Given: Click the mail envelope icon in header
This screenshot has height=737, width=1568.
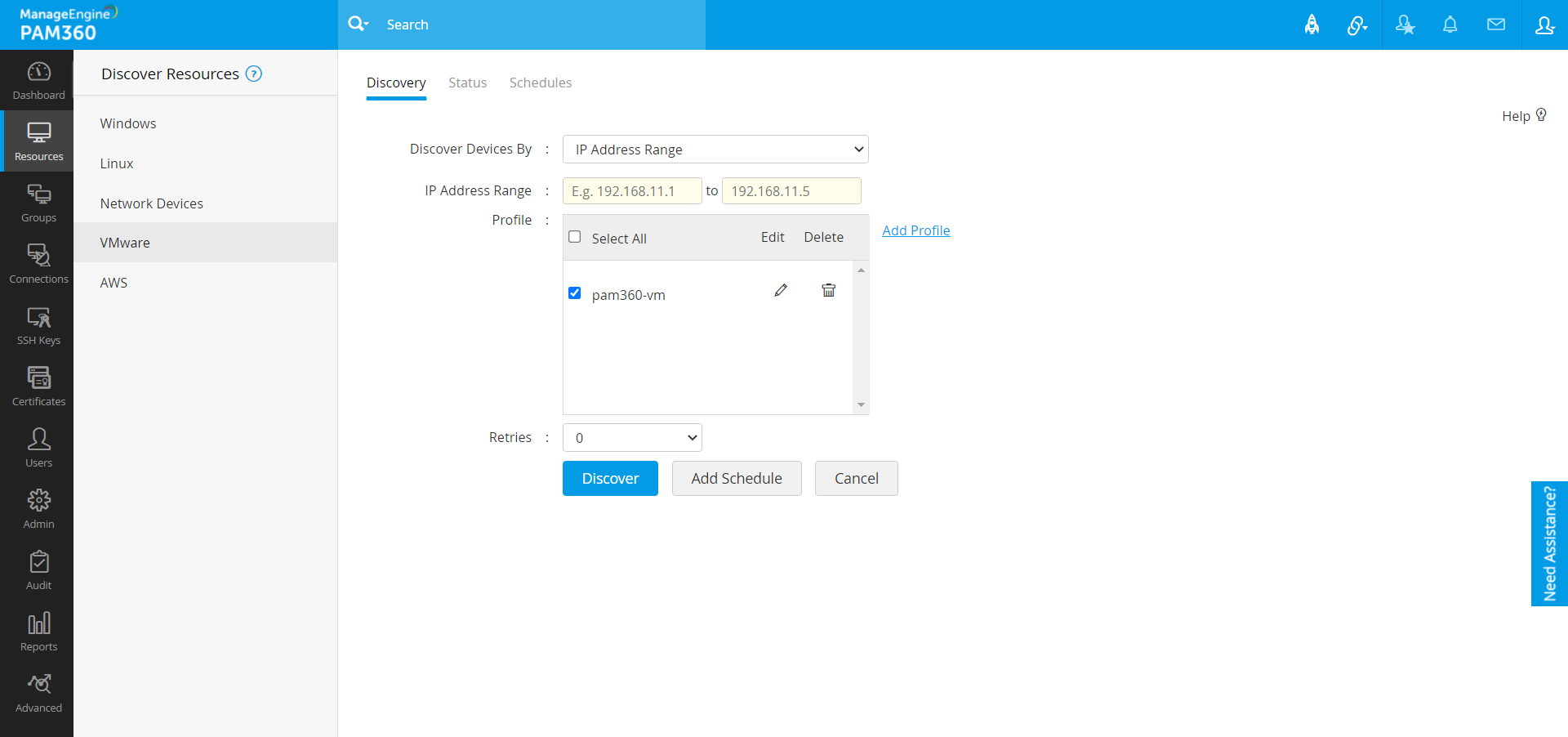Looking at the screenshot, I should coord(1495,25).
